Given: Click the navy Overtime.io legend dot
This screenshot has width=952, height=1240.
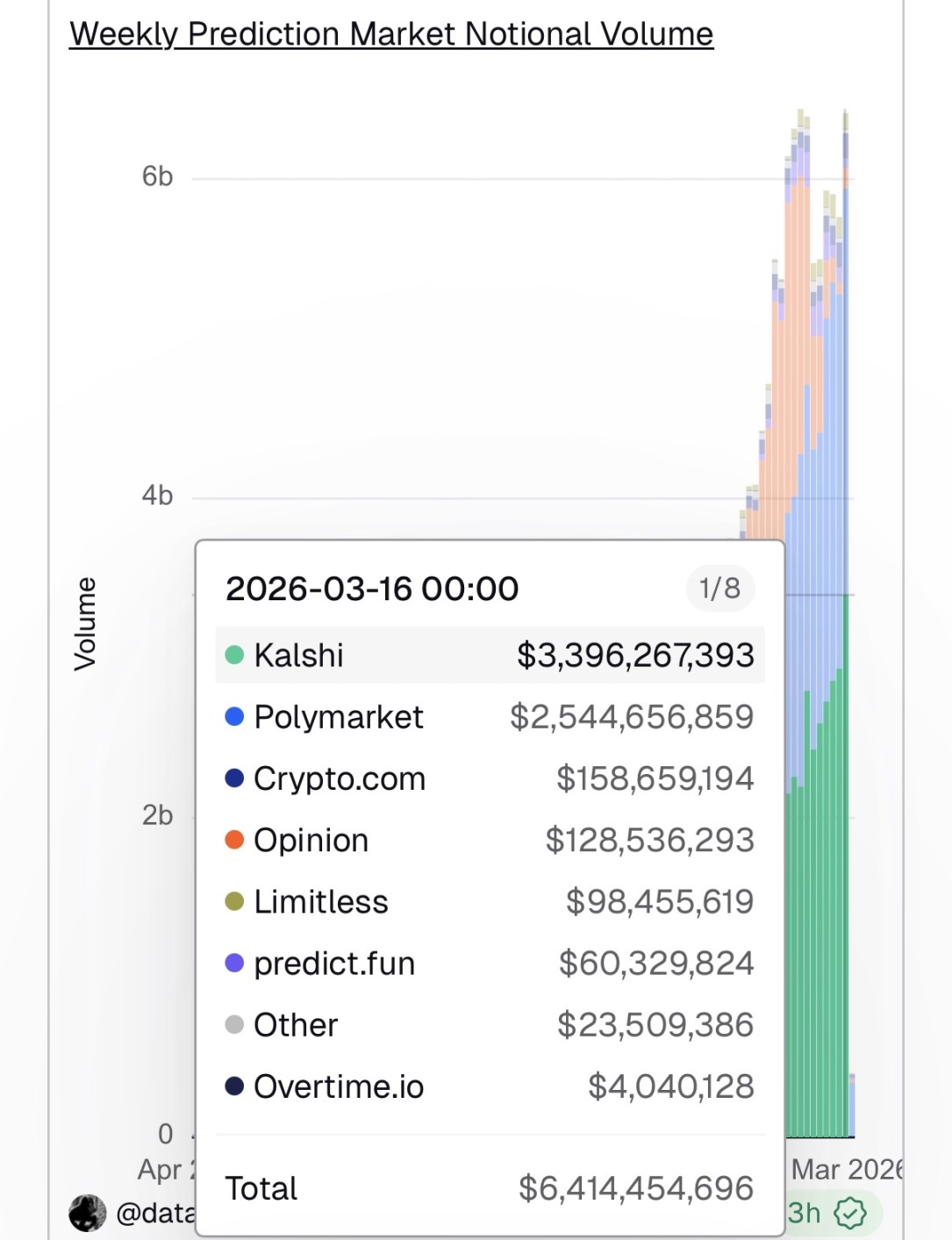Looking at the screenshot, I should (234, 1086).
